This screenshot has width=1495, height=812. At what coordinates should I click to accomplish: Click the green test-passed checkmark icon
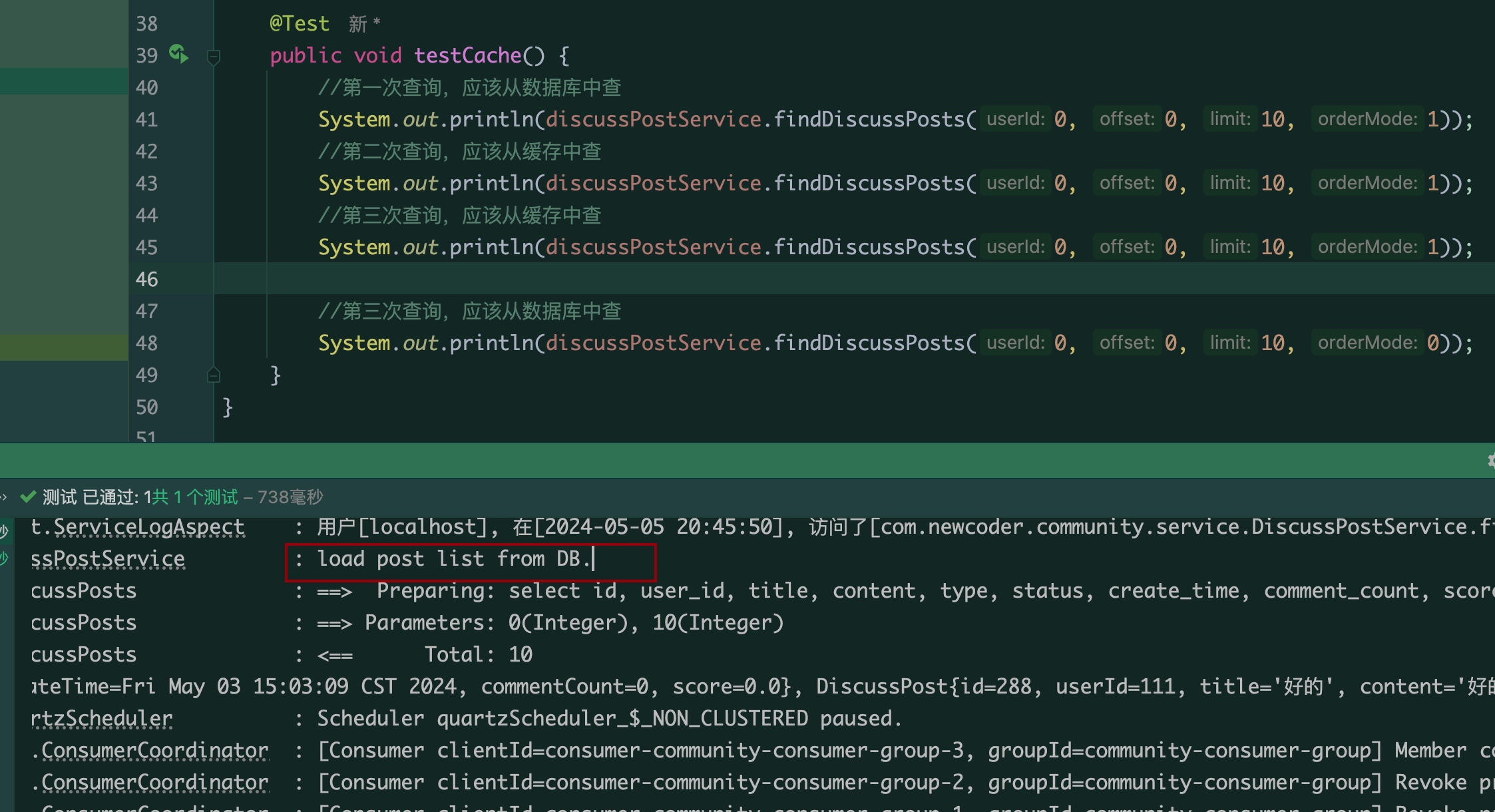tap(28, 497)
